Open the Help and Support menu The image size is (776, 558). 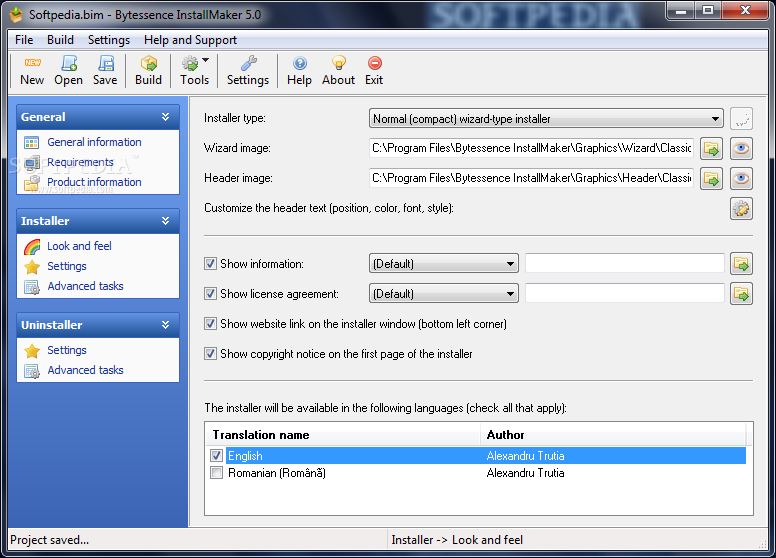pyautogui.click(x=191, y=40)
